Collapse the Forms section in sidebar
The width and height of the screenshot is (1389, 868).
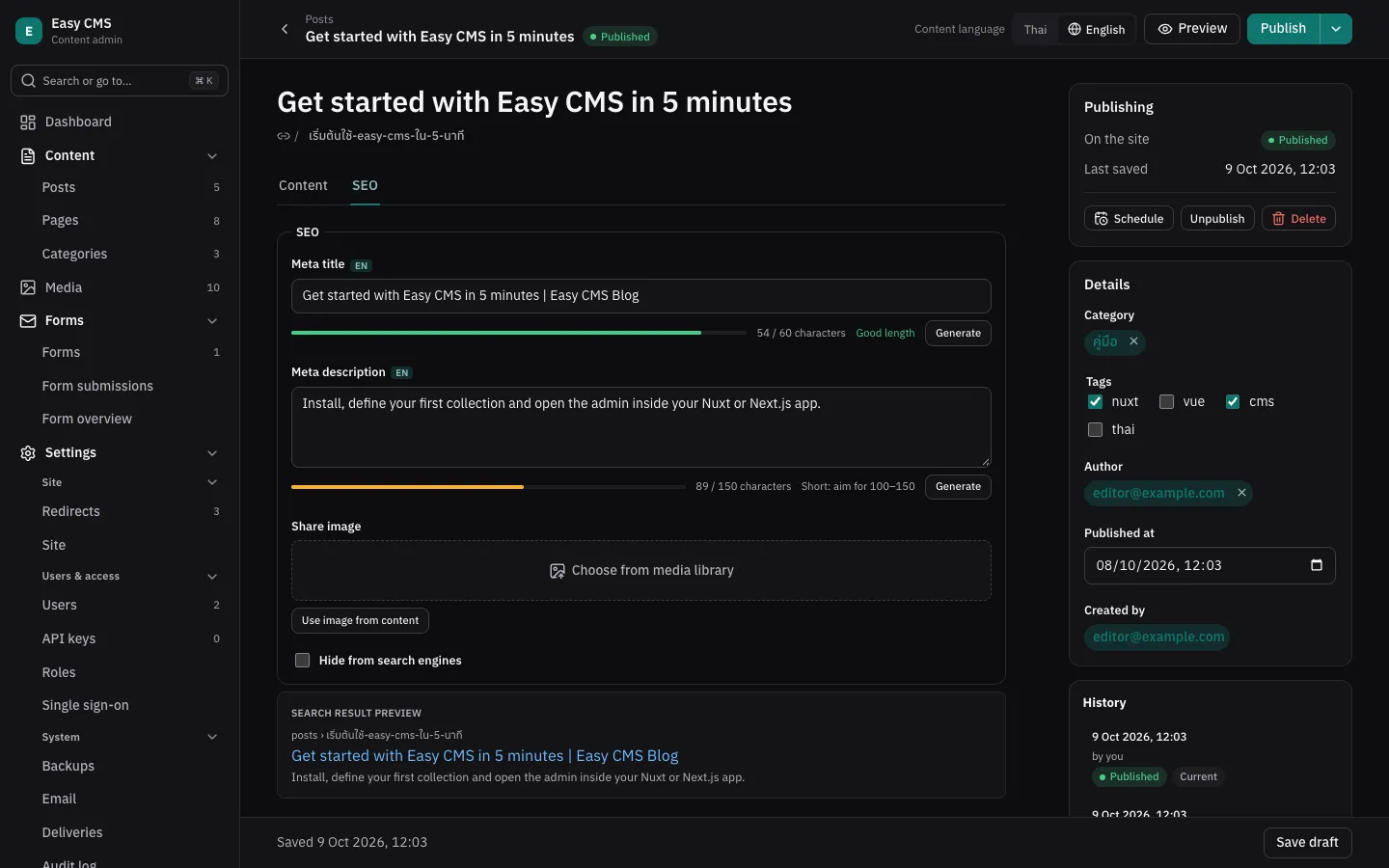click(212, 321)
